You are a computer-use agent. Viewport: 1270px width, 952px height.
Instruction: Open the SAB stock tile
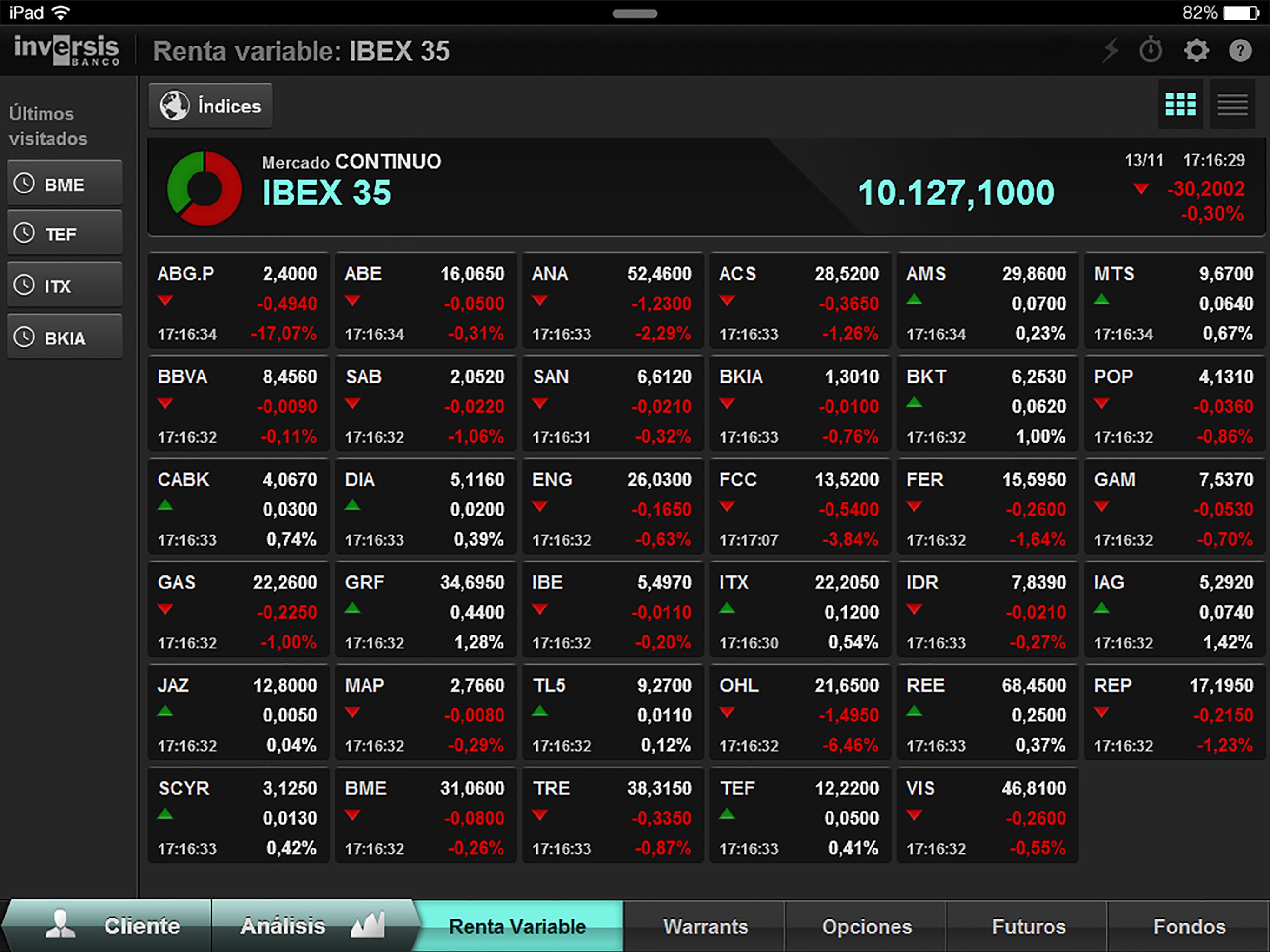pyautogui.click(x=425, y=403)
